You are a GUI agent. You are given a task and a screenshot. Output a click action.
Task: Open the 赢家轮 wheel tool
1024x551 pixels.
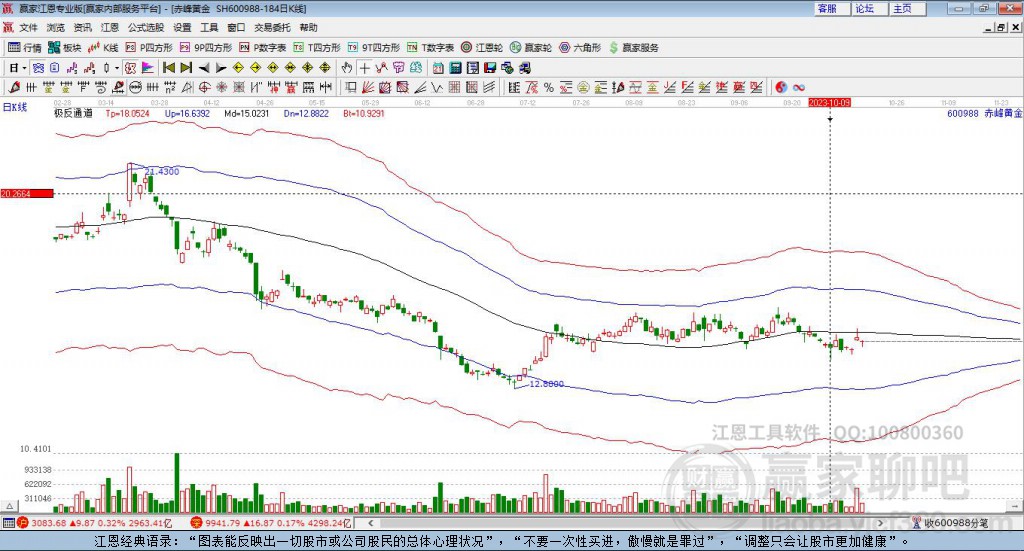530,48
